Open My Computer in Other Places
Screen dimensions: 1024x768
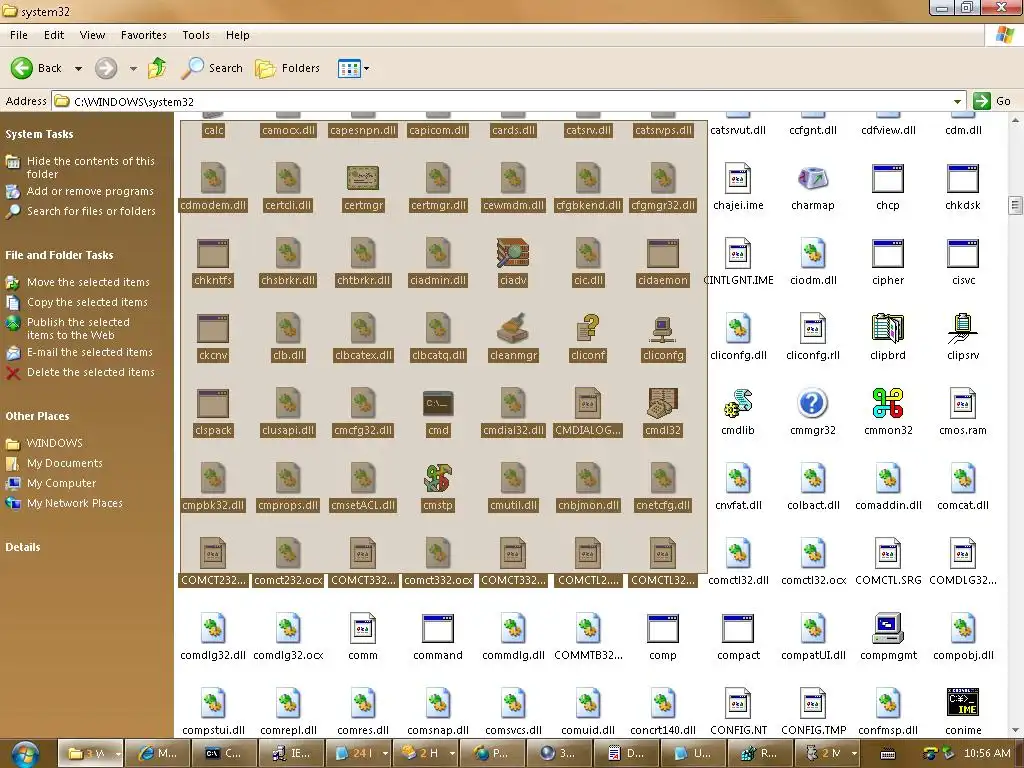(61, 483)
